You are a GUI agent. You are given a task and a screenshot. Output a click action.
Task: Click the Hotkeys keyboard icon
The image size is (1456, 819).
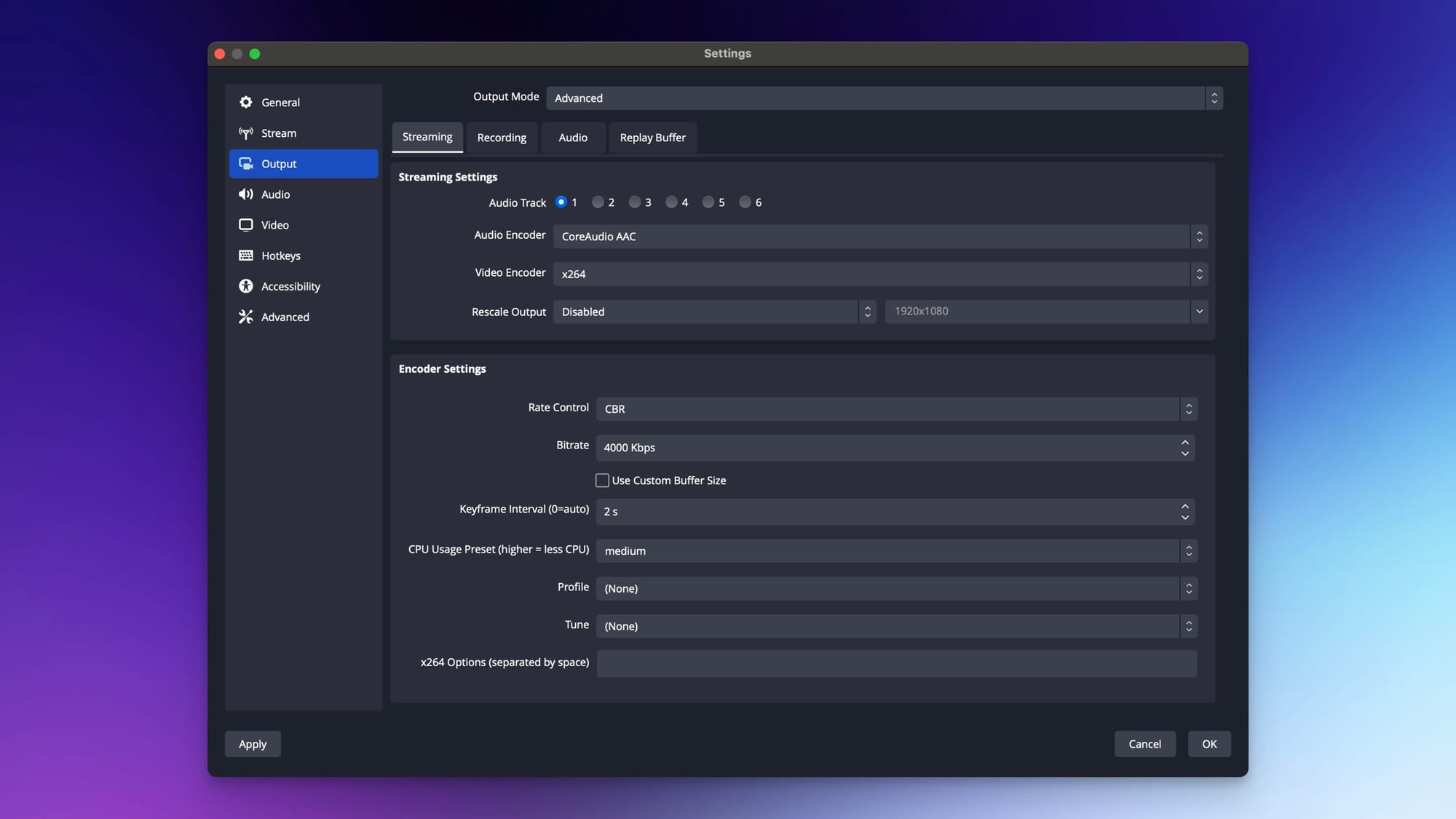coord(246,255)
